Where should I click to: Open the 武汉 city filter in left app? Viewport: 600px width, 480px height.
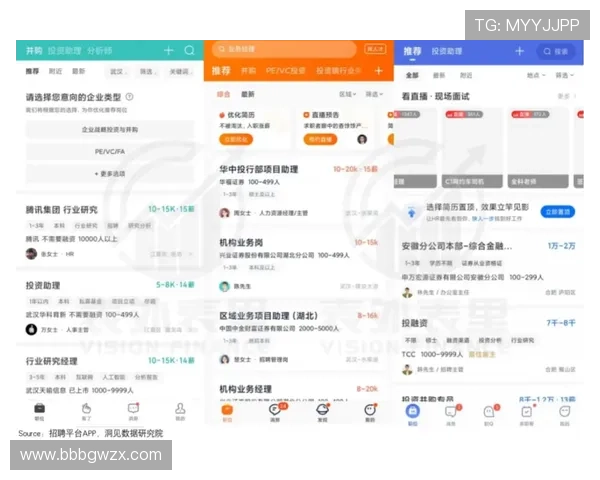pyautogui.click(x=118, y=72)
